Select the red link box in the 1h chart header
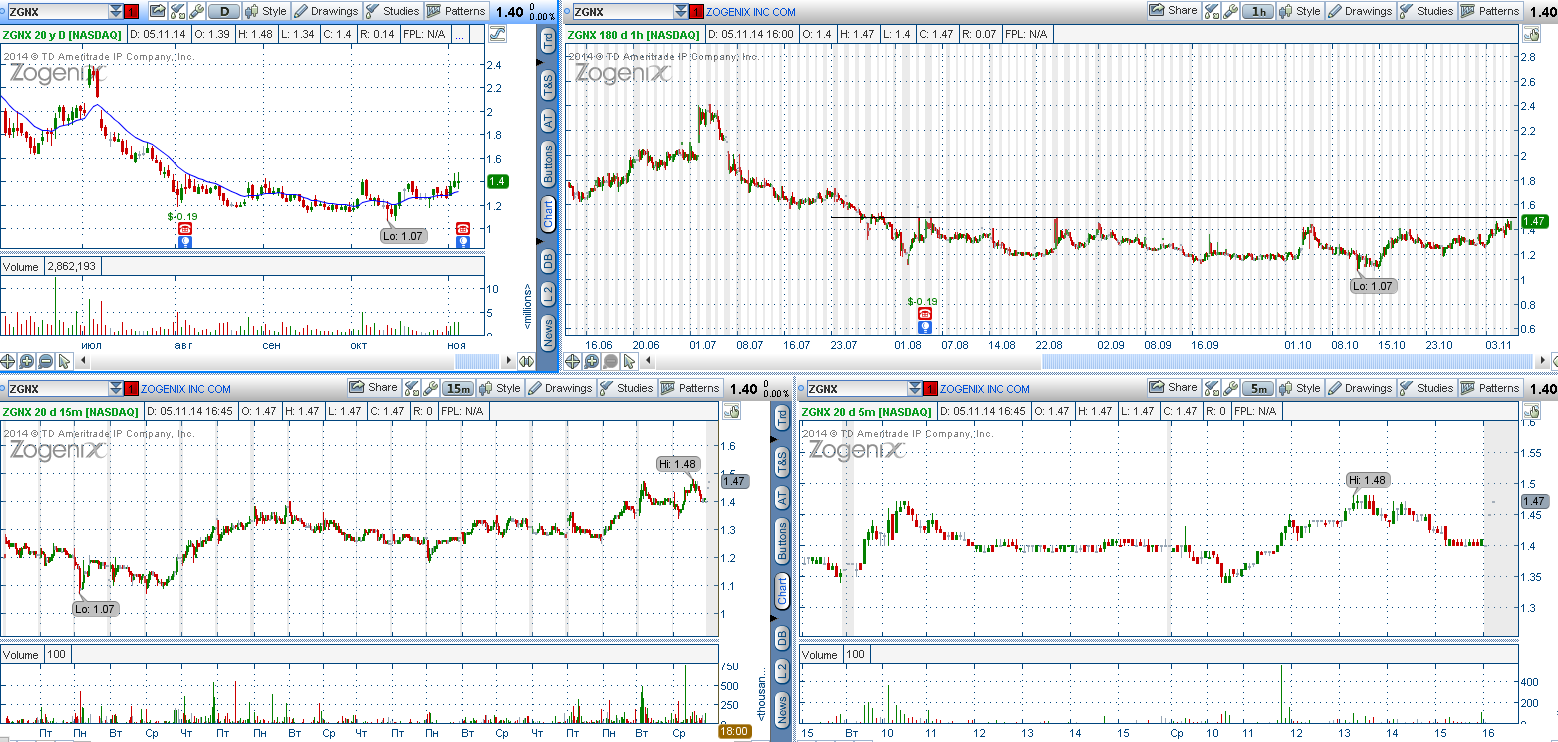 point(697,12)
